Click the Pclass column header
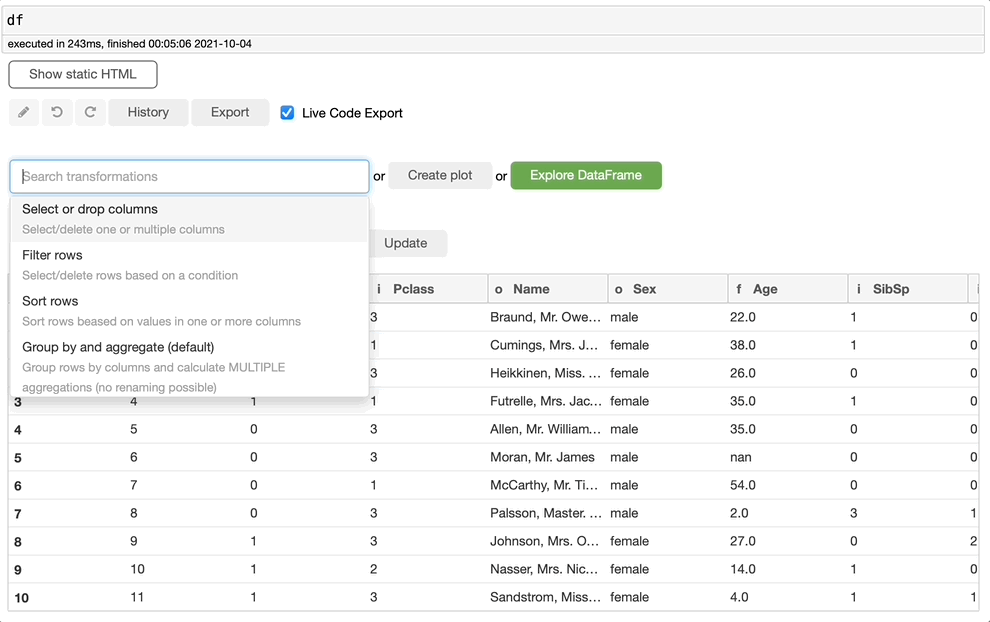Image resolution: width=990 pixels, height=622 pixels. pos(412,289)
